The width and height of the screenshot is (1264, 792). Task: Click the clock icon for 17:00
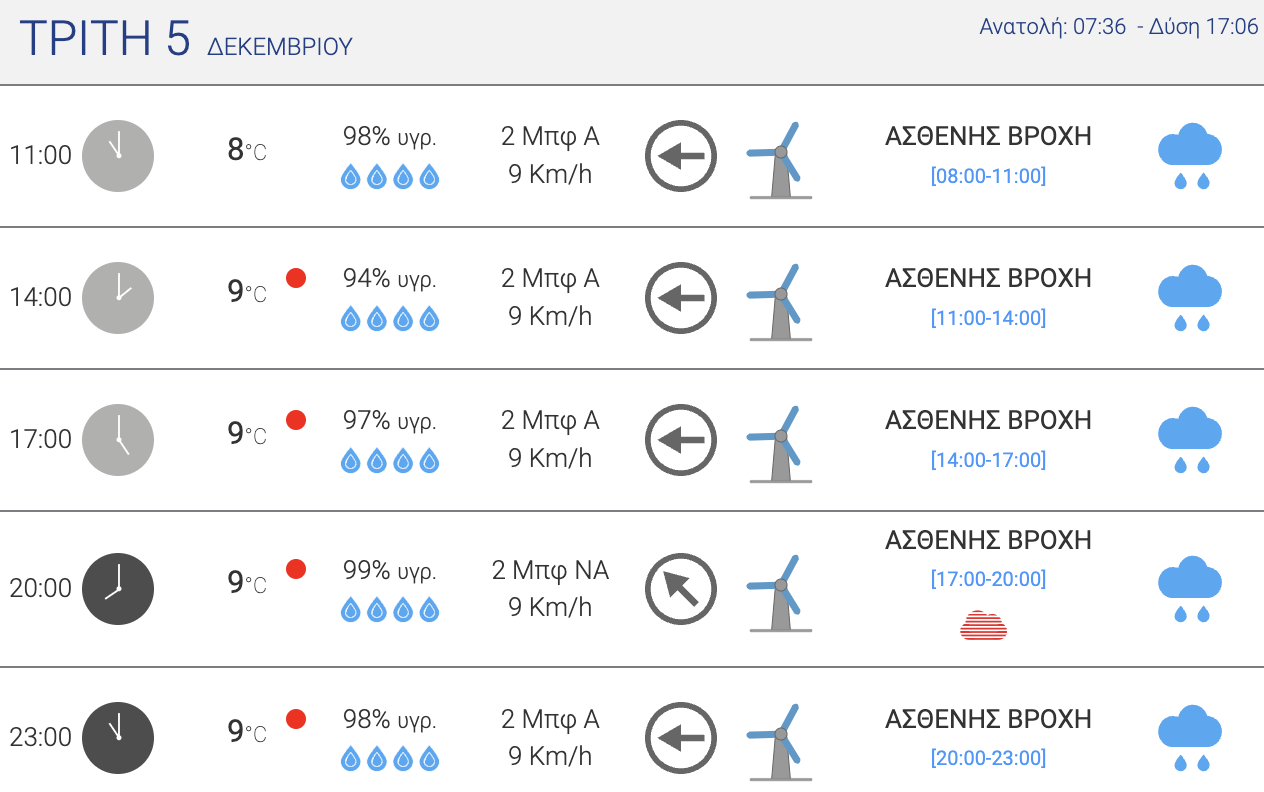[118, 440]
